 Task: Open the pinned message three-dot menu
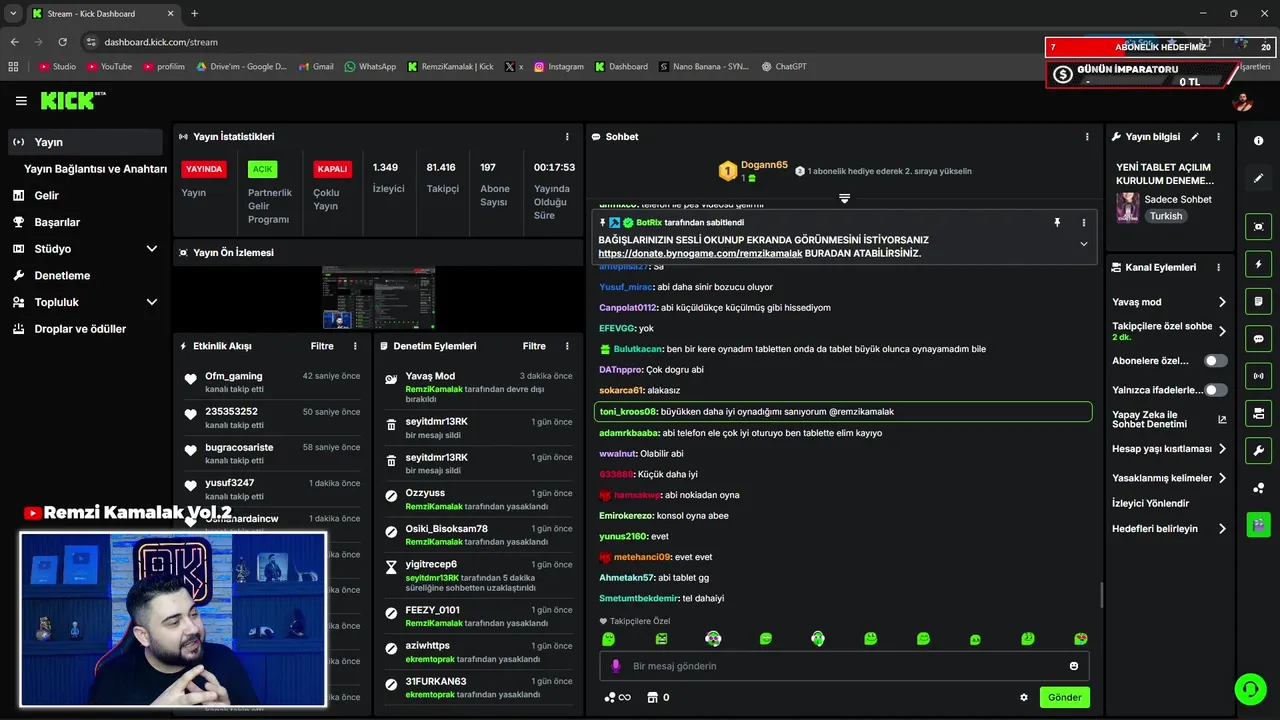1083,222
